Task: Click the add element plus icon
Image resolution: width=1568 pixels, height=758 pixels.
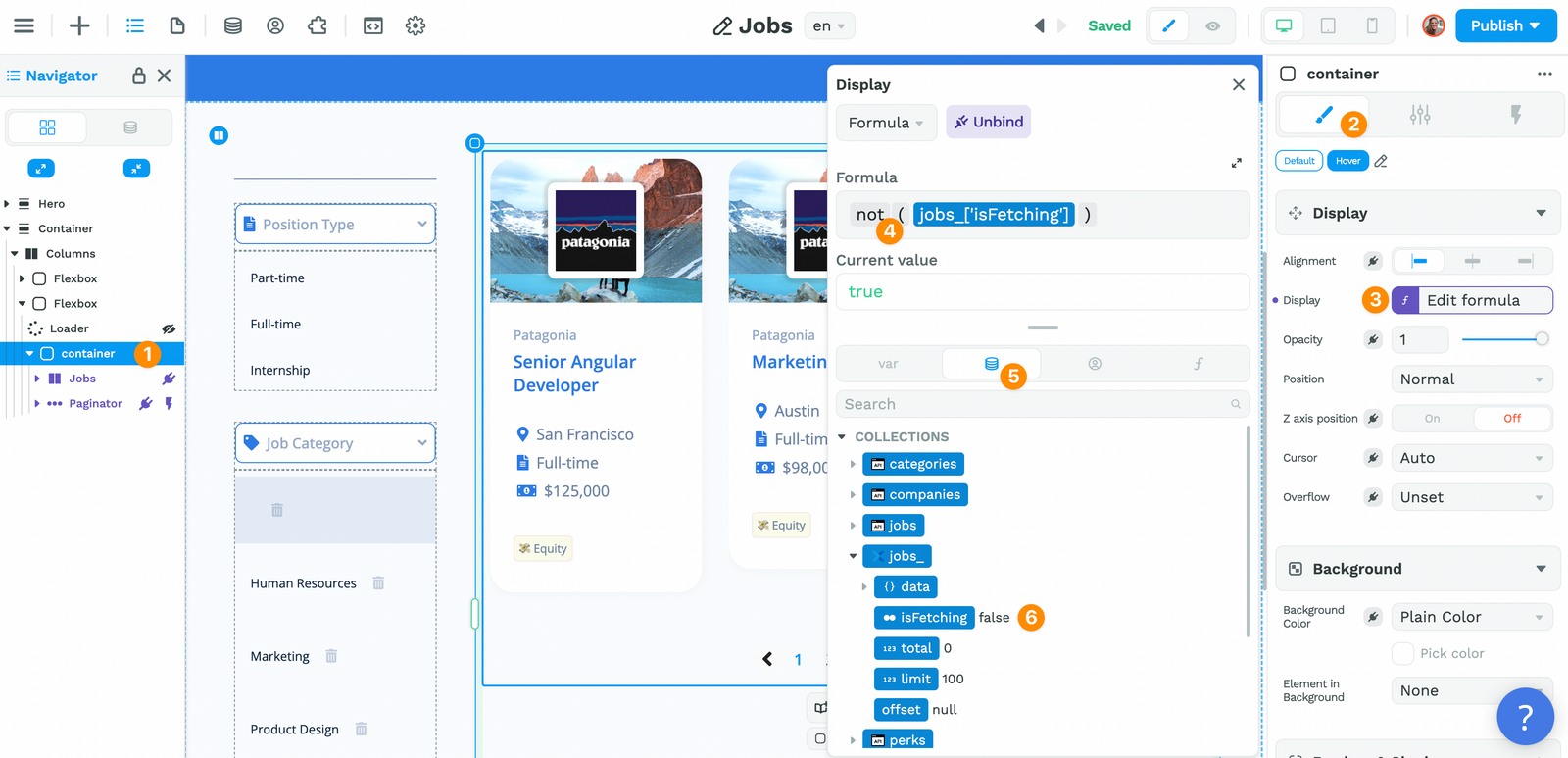Action: pyautogui.click(x=79, y=26)
